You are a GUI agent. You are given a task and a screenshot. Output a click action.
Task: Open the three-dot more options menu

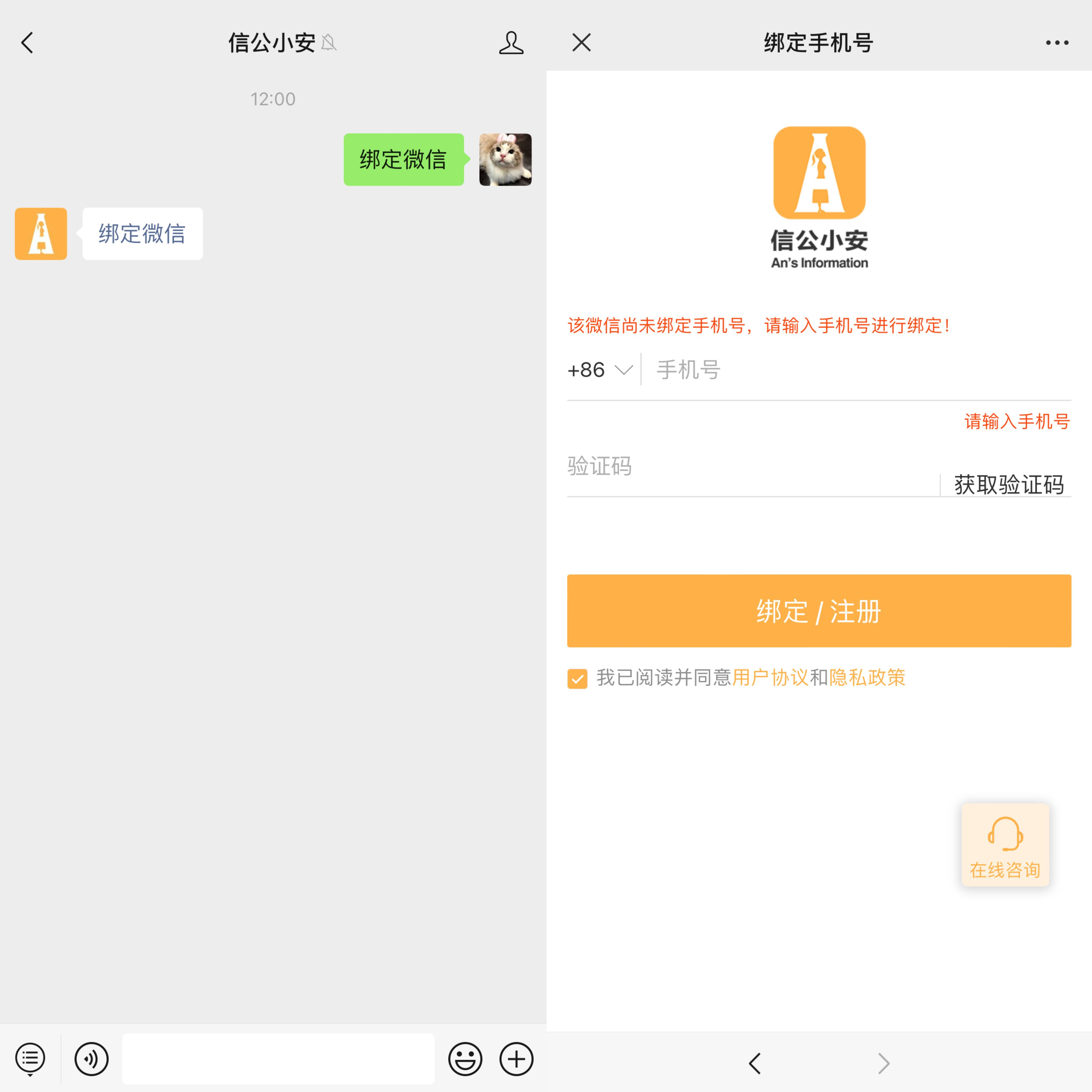[x=1057, y=42]
